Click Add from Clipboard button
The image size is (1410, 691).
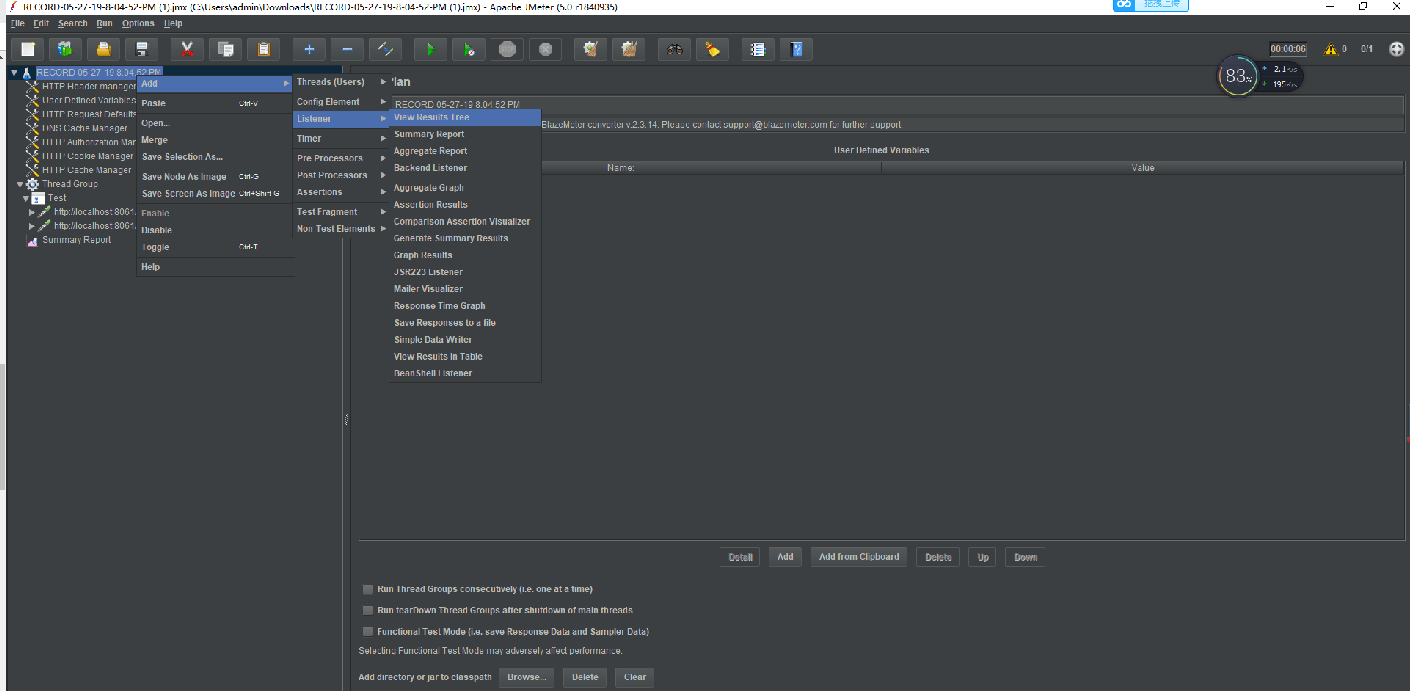coord(859,557)
